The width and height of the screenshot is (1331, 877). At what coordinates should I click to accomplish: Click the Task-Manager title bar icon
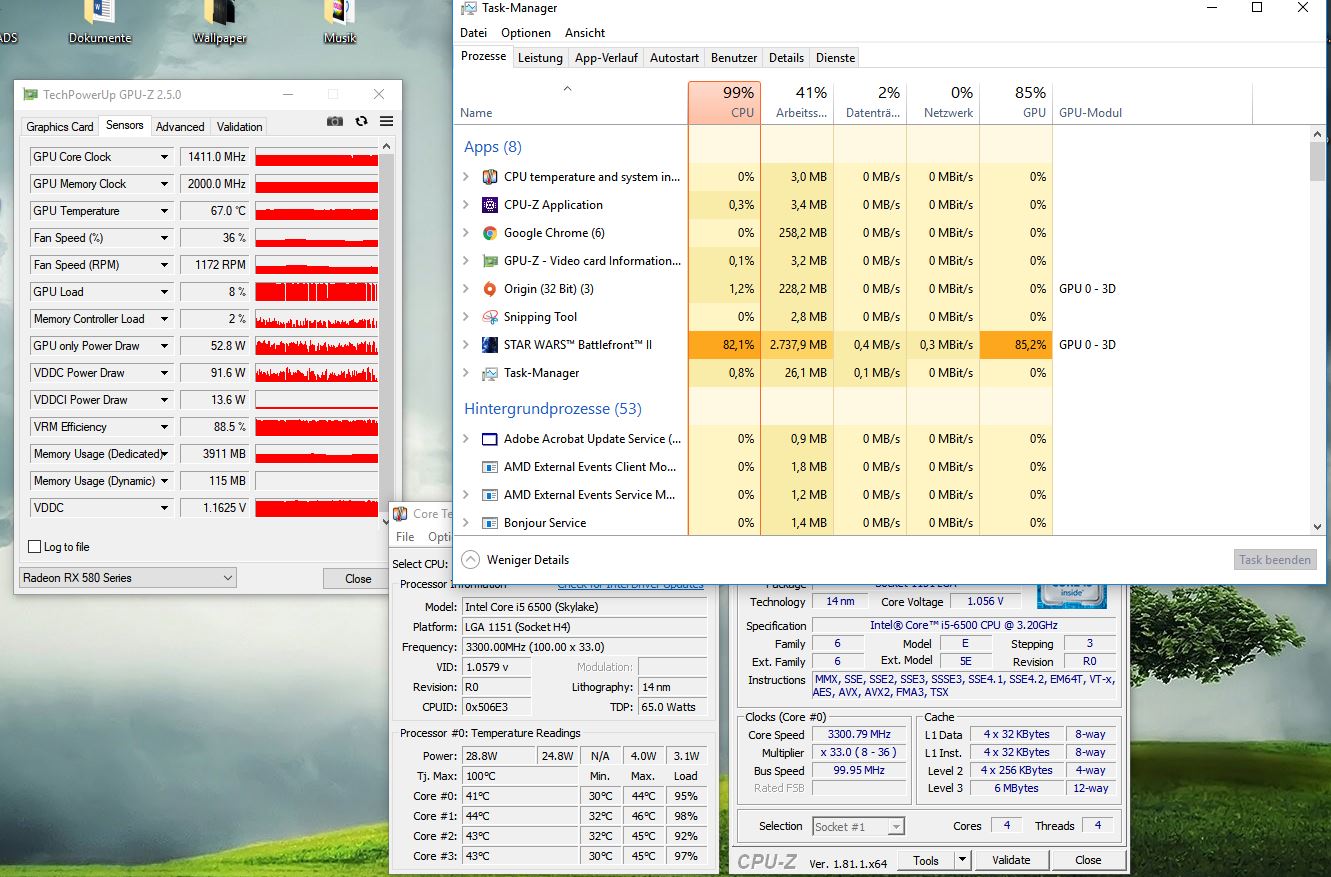[x=468, y=8]
